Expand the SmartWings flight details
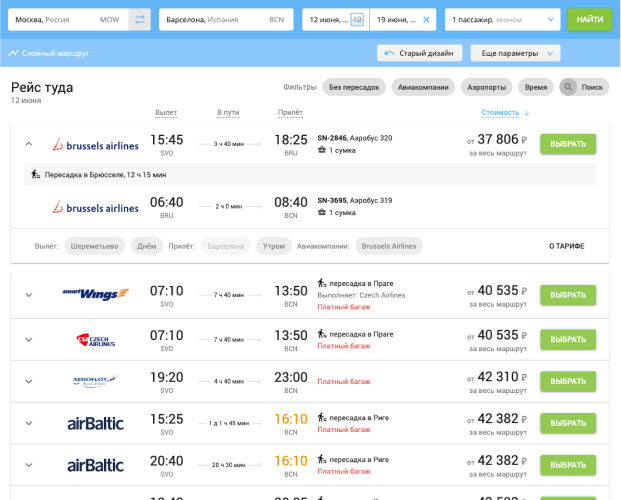 (28, 294)
